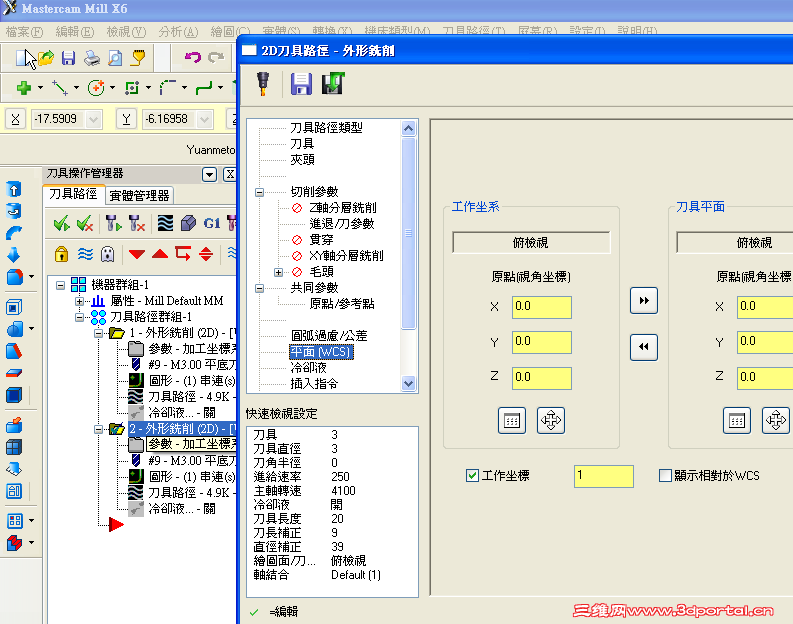Switch to the 刀具路徑 tab
Image resolution: width=793 pixels, height=624 pixels.
pos(73,194)
